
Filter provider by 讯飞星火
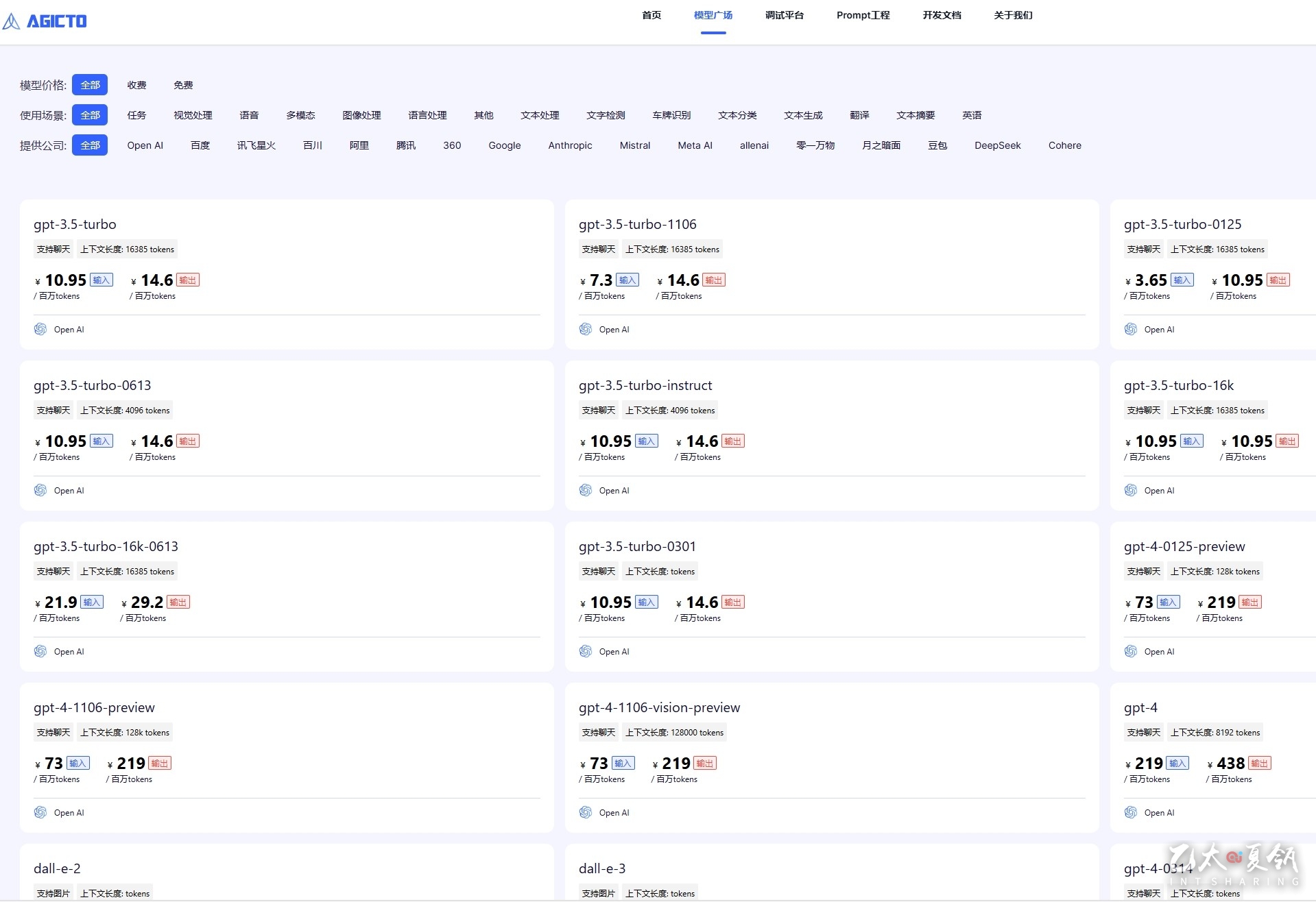pyautogui.click(x=256, y=145)
